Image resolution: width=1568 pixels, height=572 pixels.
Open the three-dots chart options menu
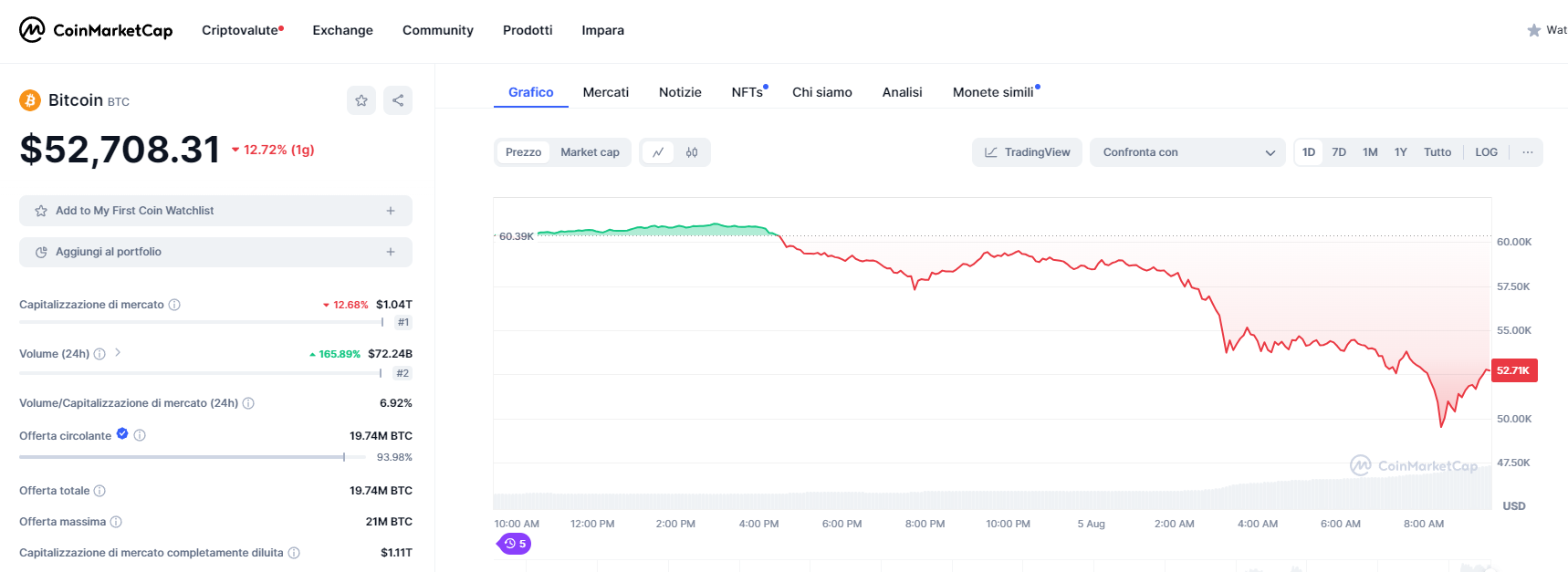click(x=1527, y=152)
